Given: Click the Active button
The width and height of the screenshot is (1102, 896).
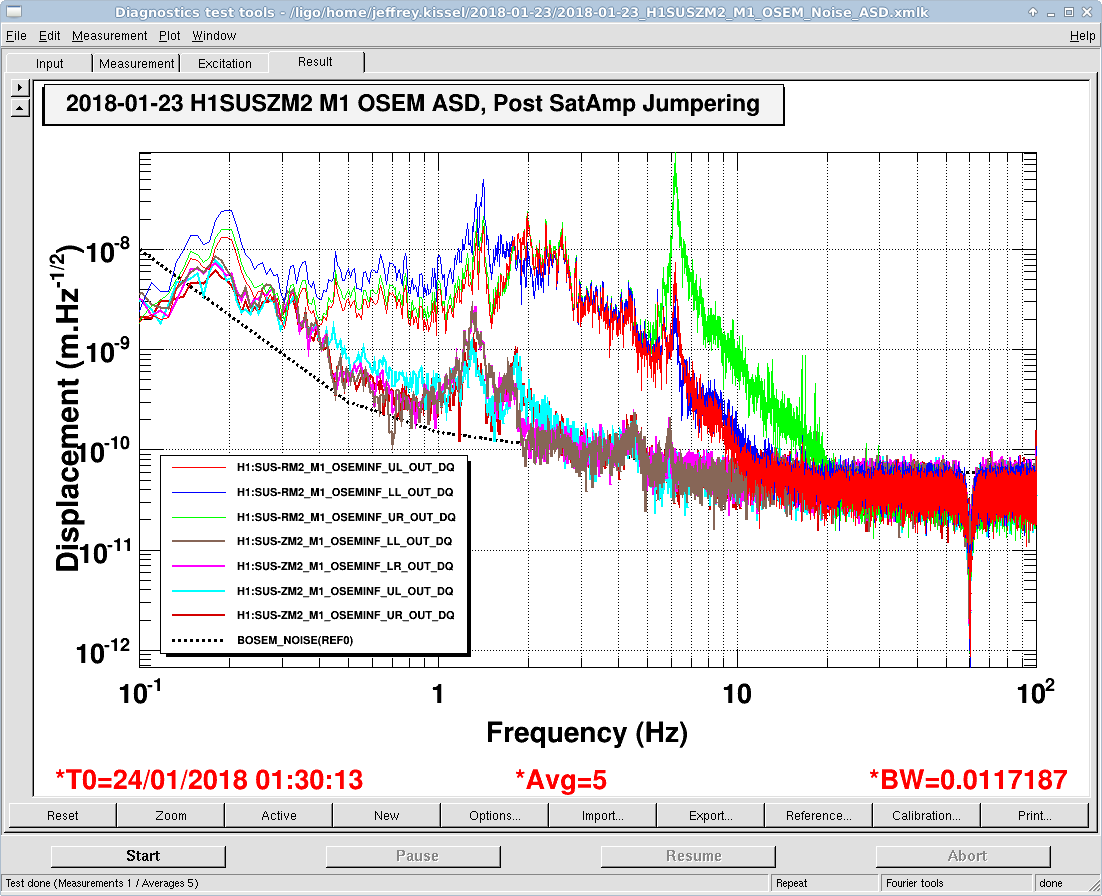Looking at the screenshot, I should tap(279, 815).
